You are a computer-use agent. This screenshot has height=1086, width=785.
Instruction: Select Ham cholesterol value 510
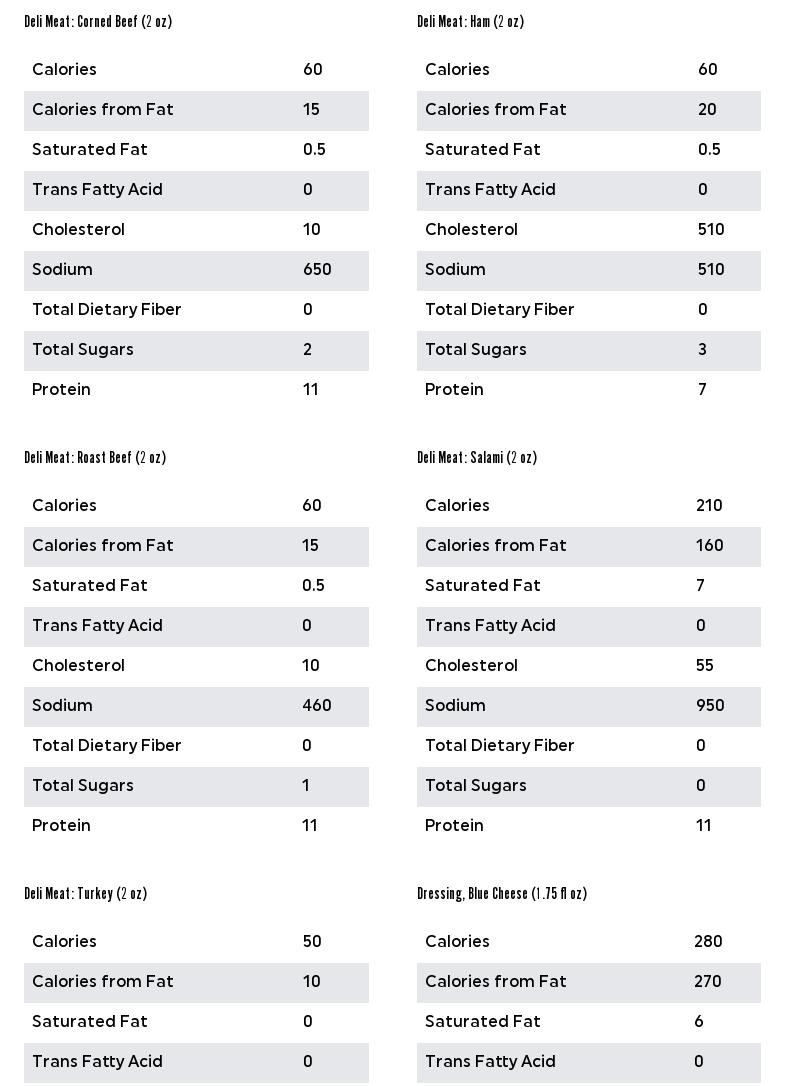tap(711, 230)
